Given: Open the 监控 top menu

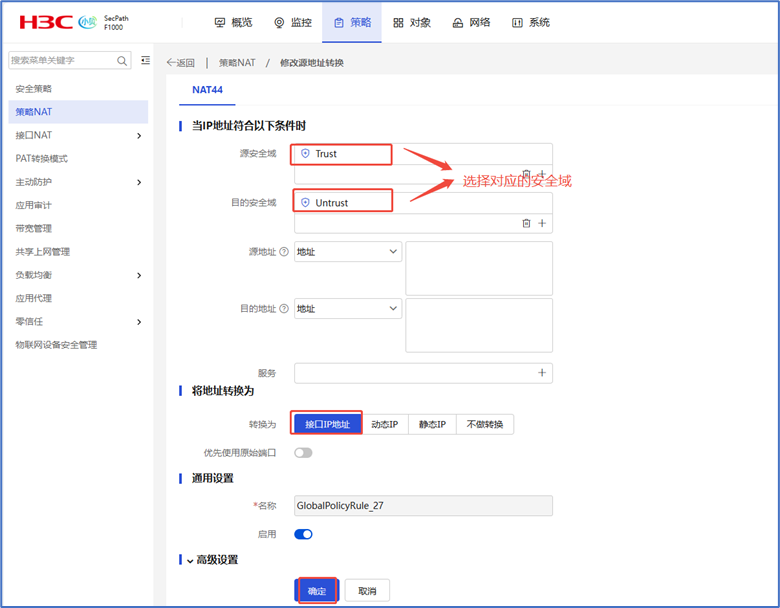Looking at the screenshot, I should click(x=293, y=22).
